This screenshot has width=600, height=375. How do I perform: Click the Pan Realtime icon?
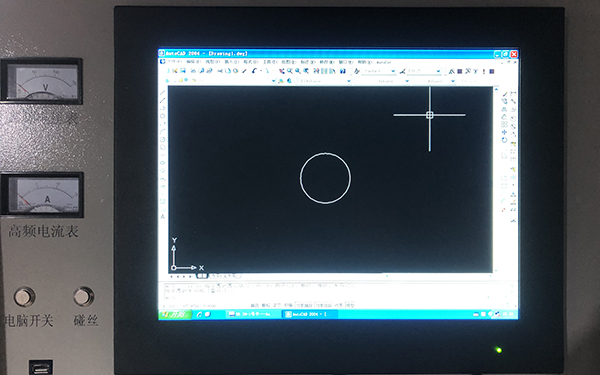coord(282,71)
